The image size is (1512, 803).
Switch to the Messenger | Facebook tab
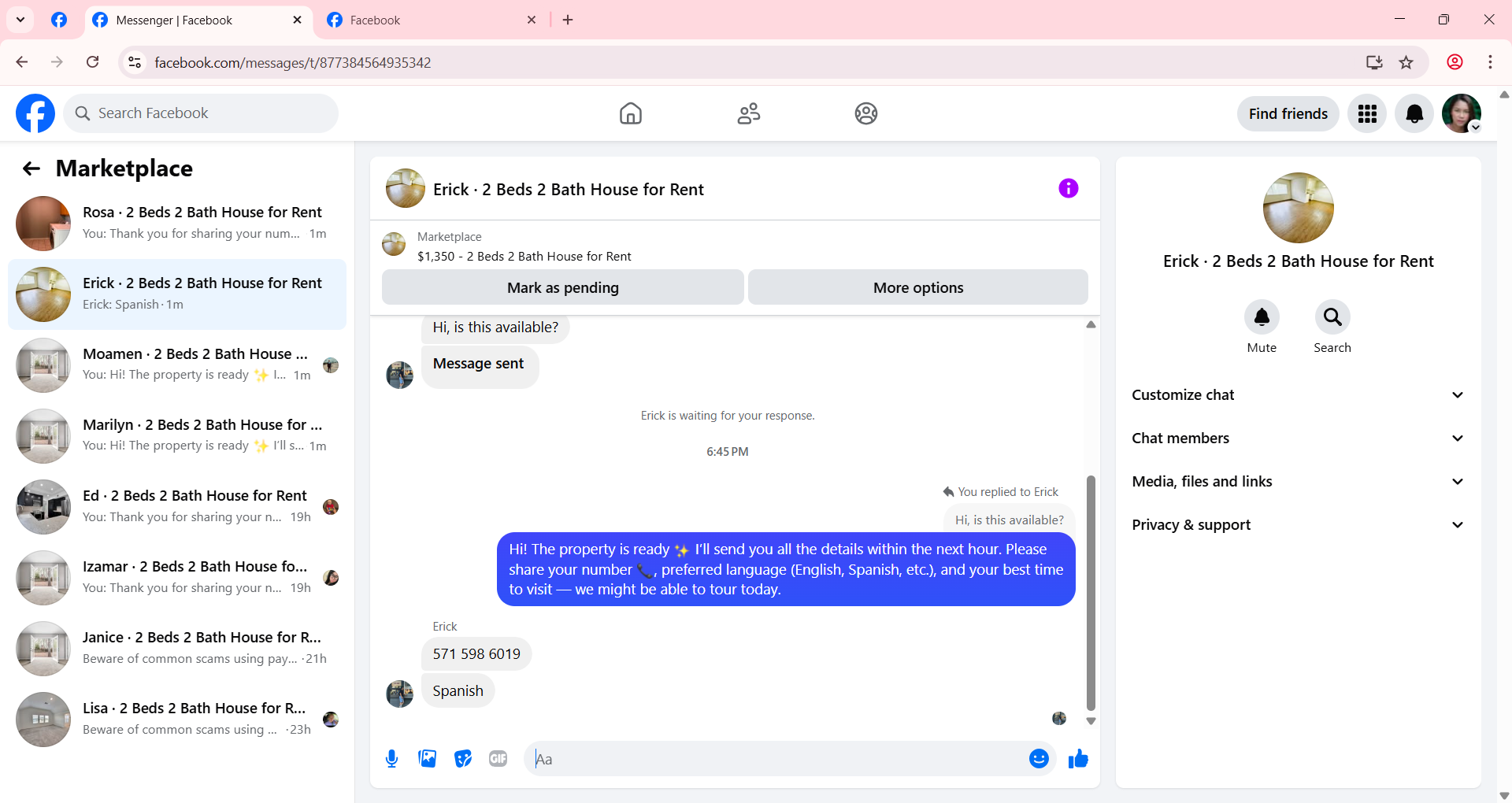click(x=197, y=20)
